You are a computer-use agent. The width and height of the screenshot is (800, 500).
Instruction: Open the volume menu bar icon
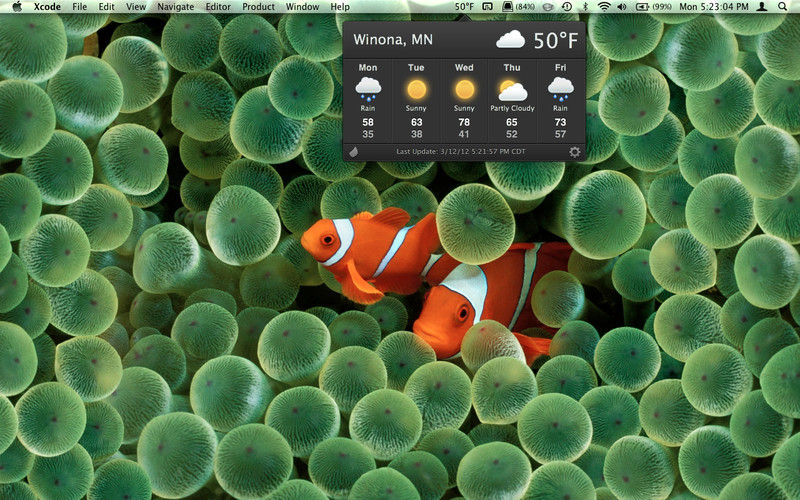(x=621, y=7)
